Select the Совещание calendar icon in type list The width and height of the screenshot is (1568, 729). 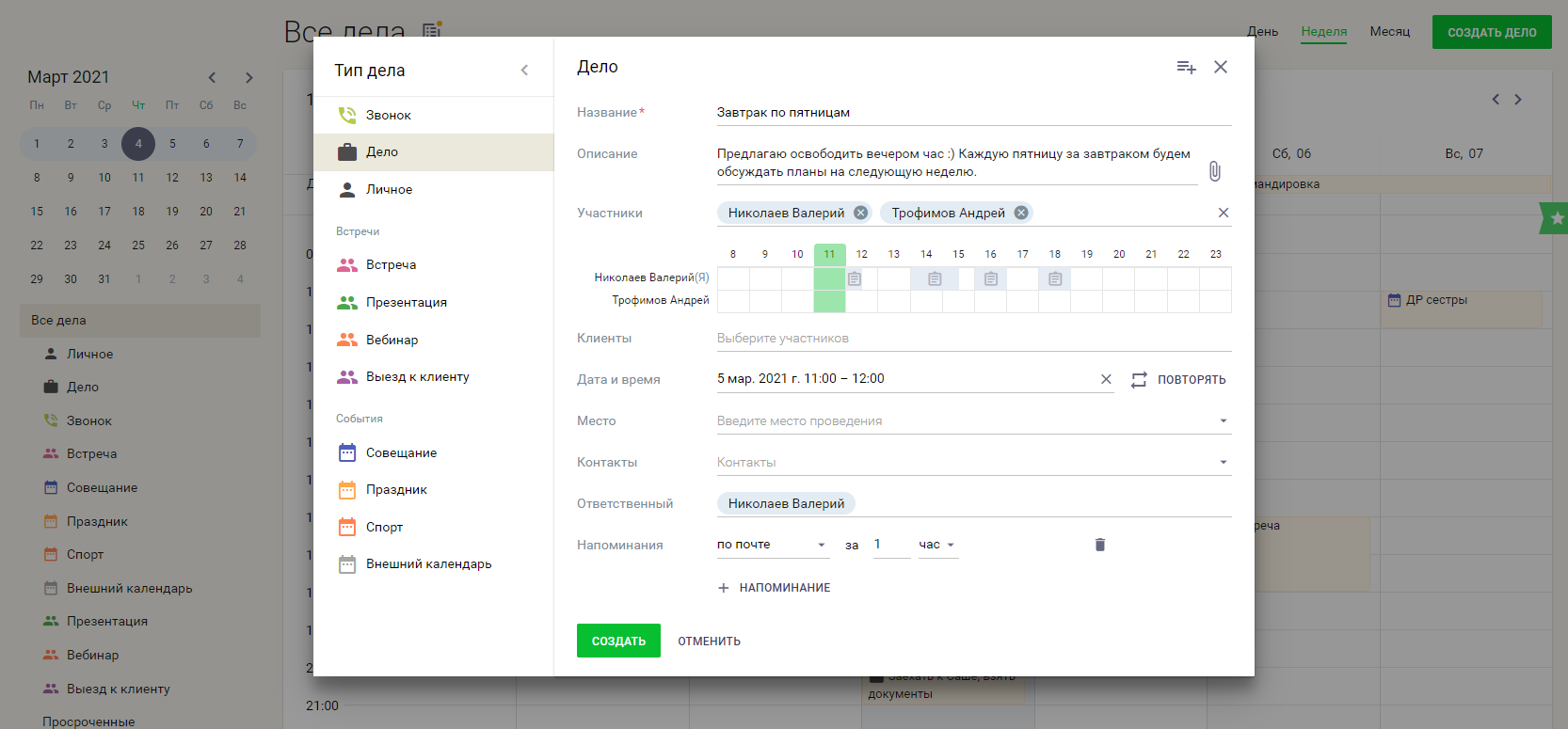(347, 452)
